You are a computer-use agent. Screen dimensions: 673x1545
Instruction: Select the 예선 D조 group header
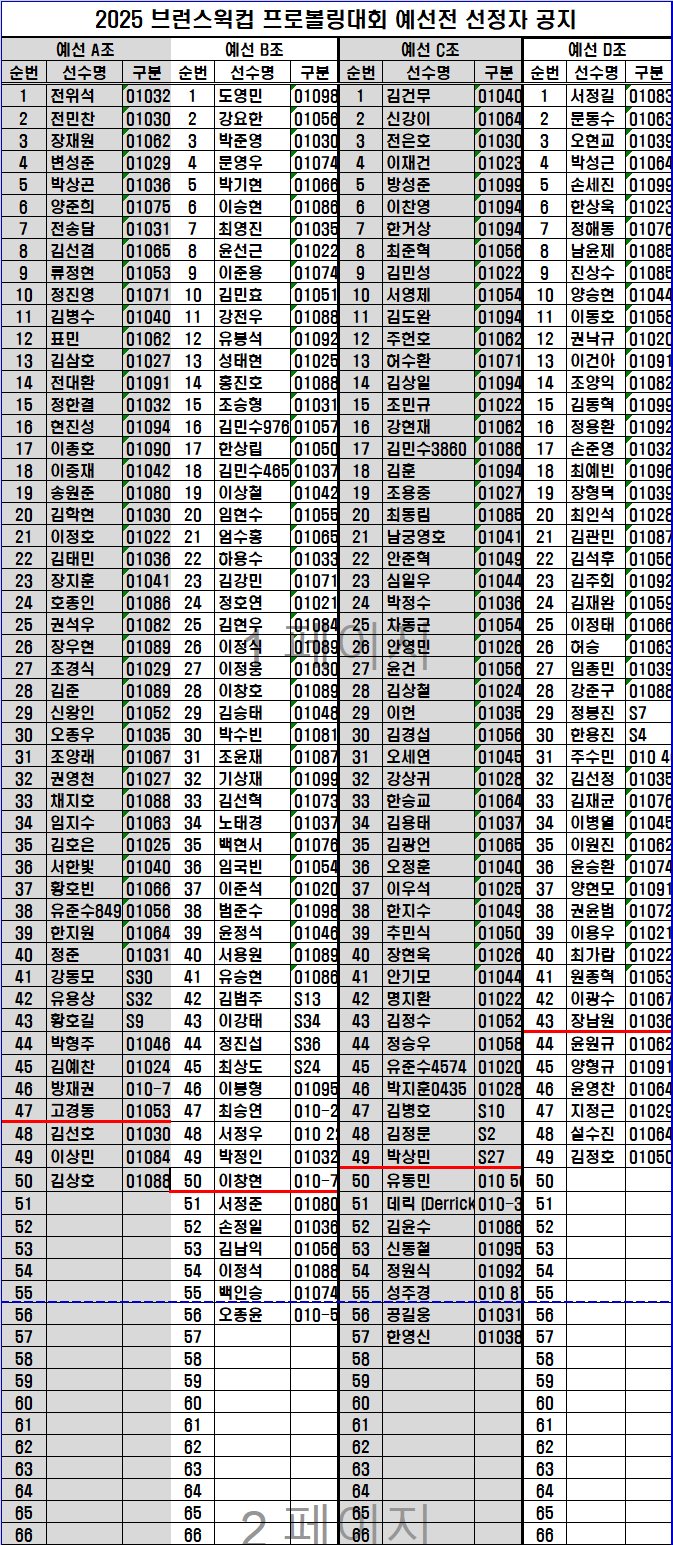597,49
